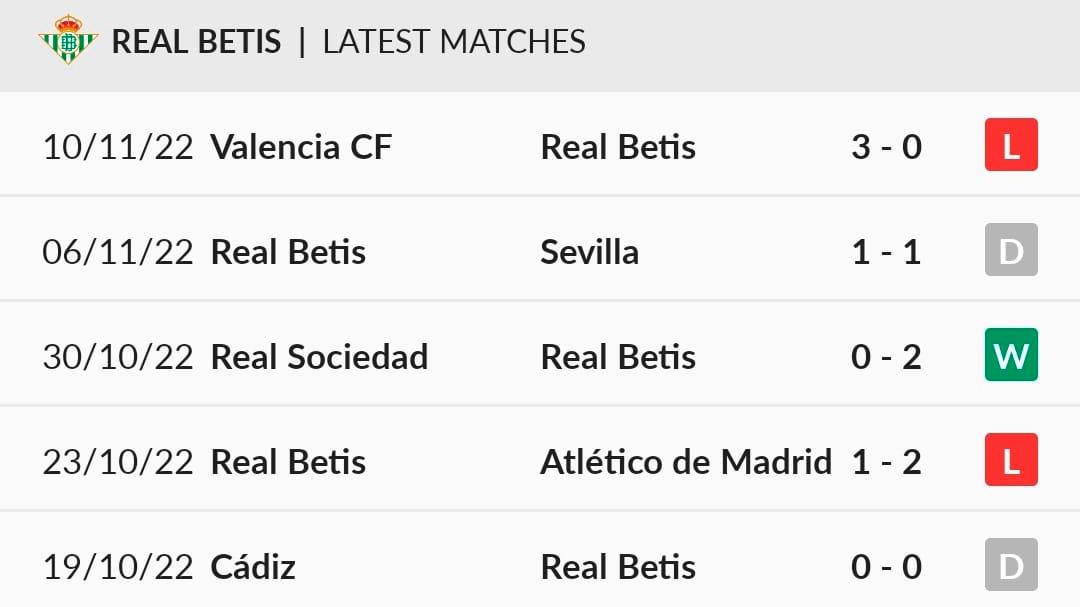
Task: Click the 1 - 2 score
Action: click(x=886, y=462)
